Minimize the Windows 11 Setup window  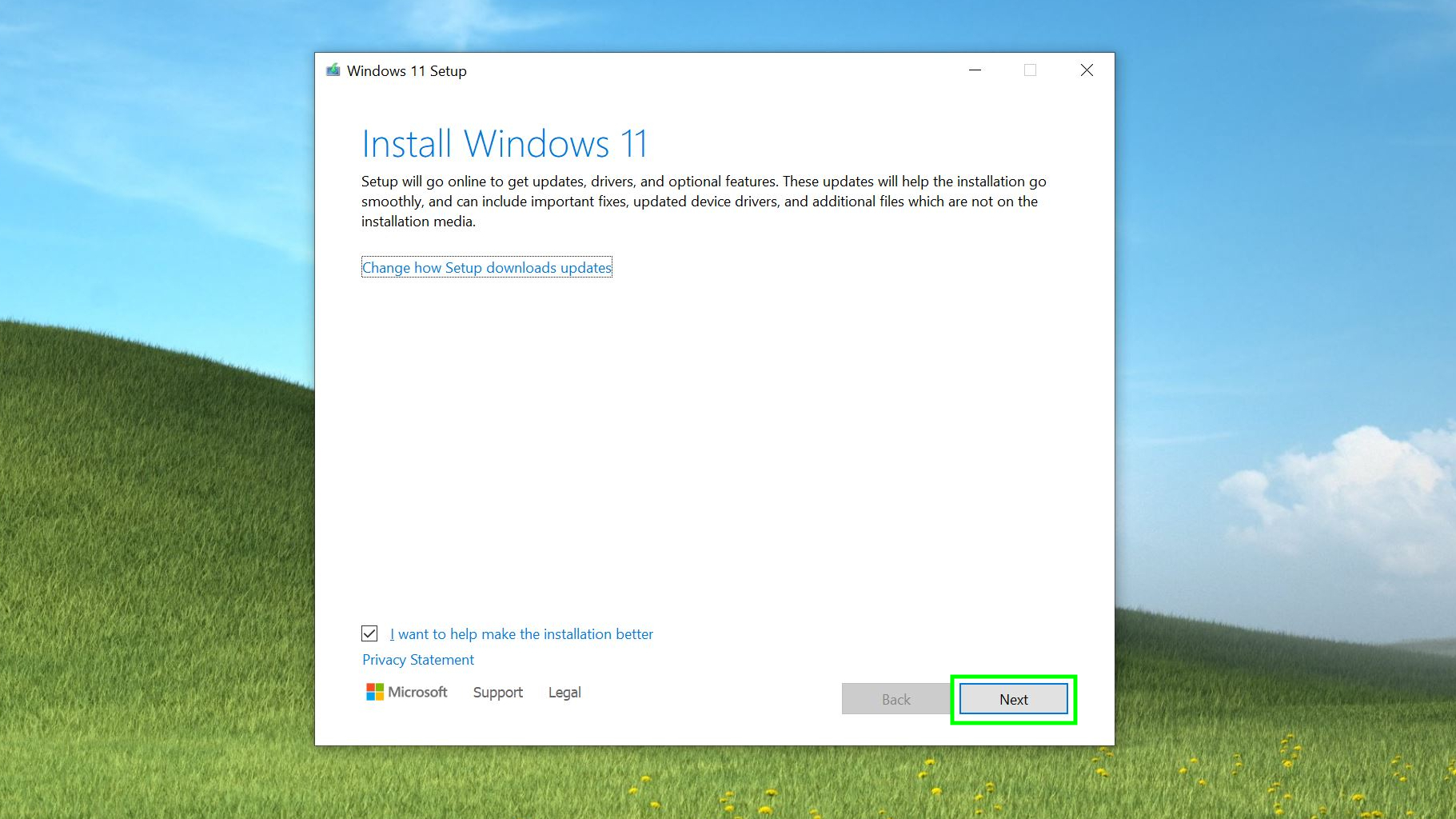click(975, 70)
